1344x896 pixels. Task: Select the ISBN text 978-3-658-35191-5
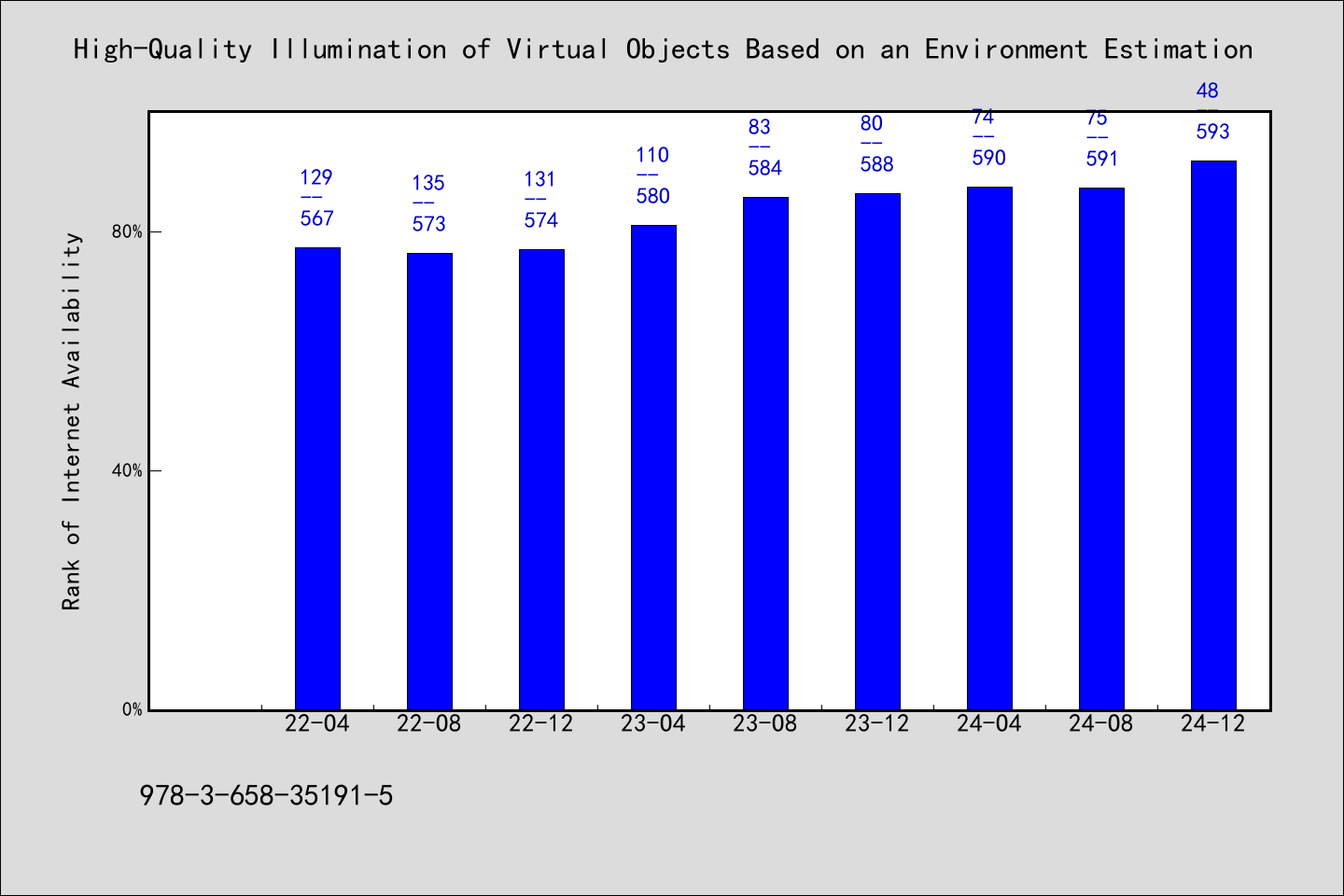coord(266,796)
